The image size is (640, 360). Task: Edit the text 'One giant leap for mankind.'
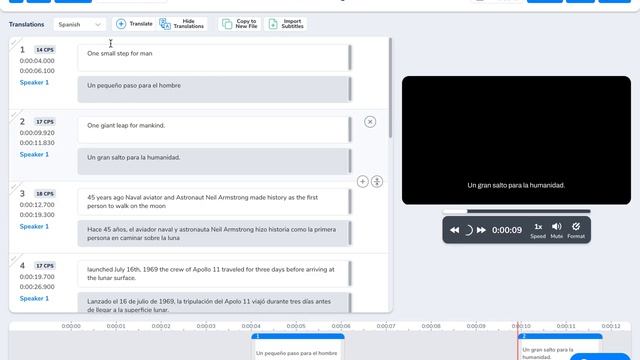pyautogui.click(x=214, y=129)
